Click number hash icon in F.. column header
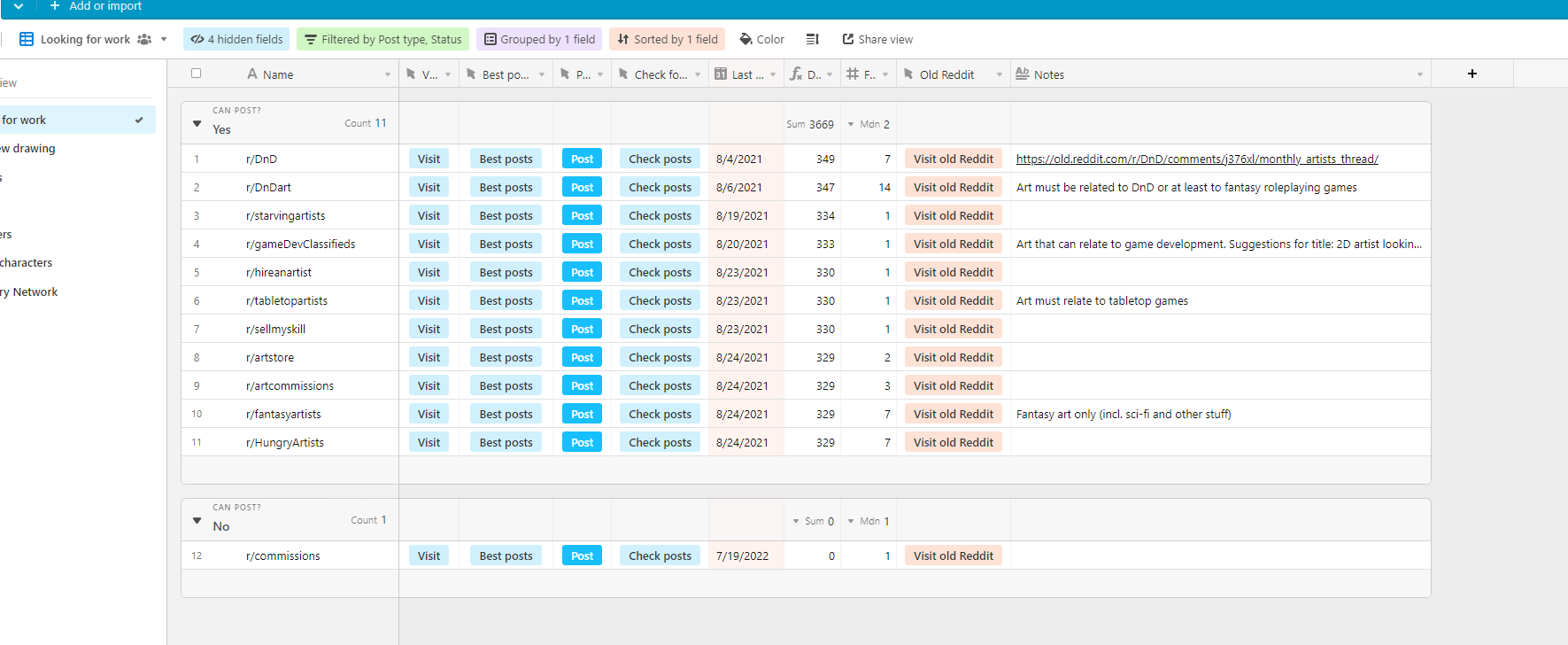1568x645 pixels. [x=853, y=74]
